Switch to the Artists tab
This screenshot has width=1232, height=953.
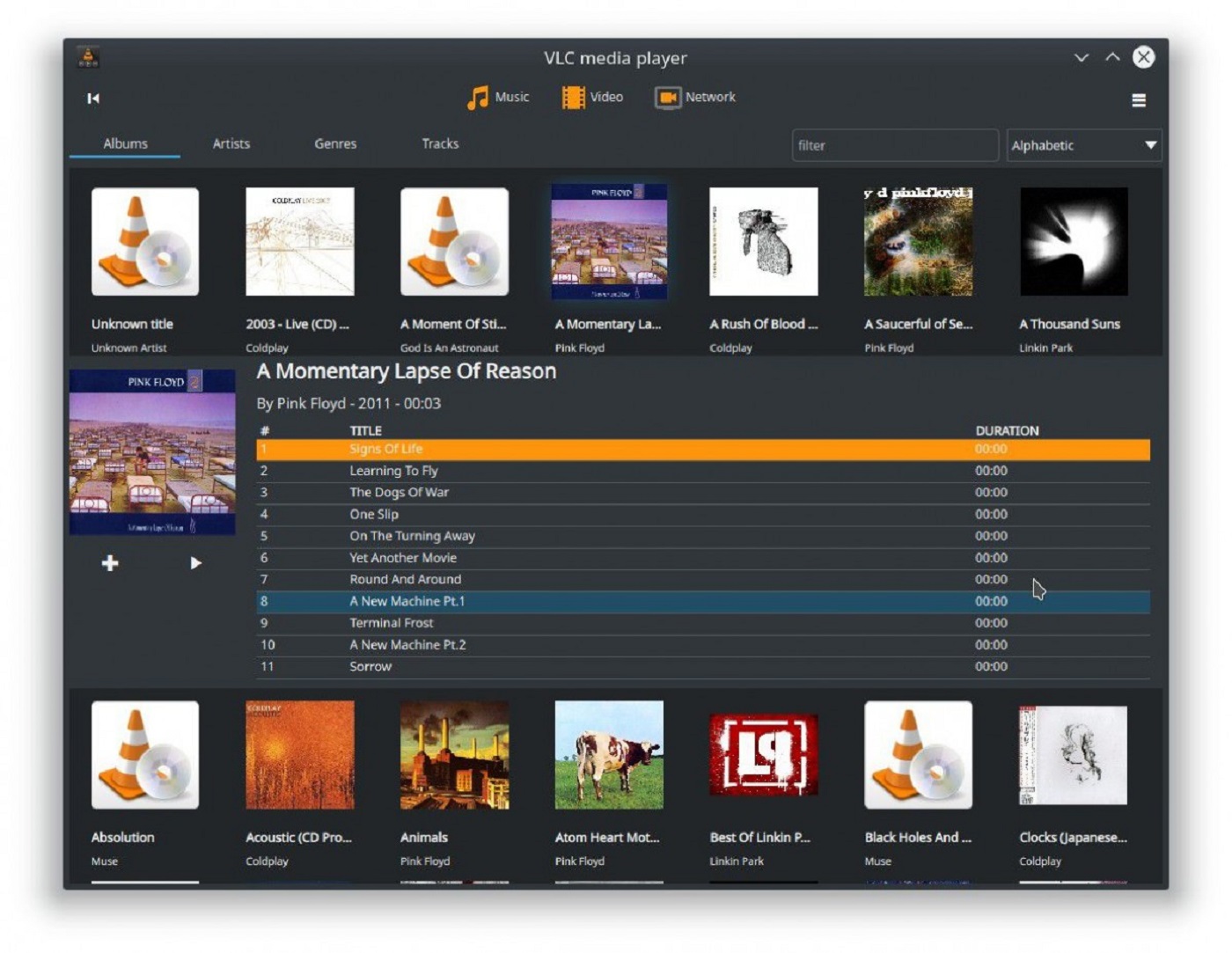tap(230, 143)
